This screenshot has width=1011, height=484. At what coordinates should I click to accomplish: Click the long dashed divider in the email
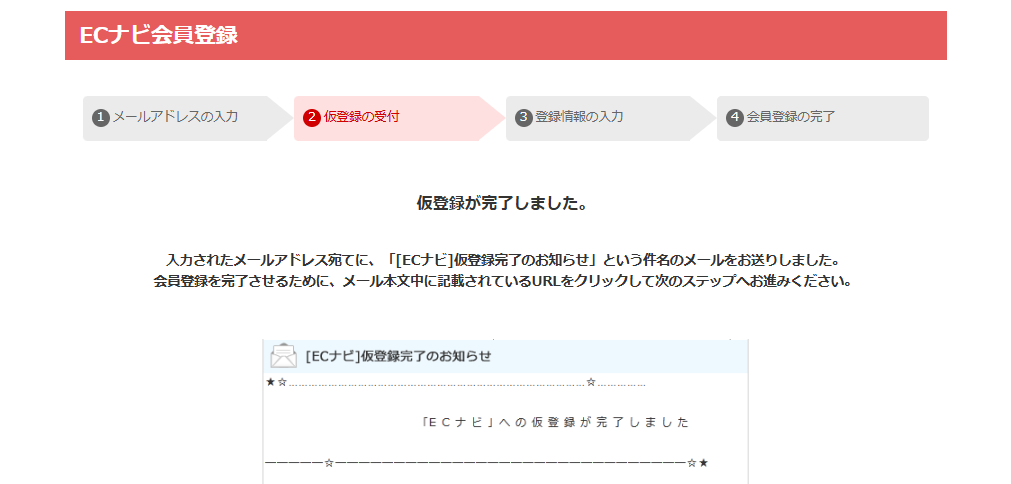510,463
